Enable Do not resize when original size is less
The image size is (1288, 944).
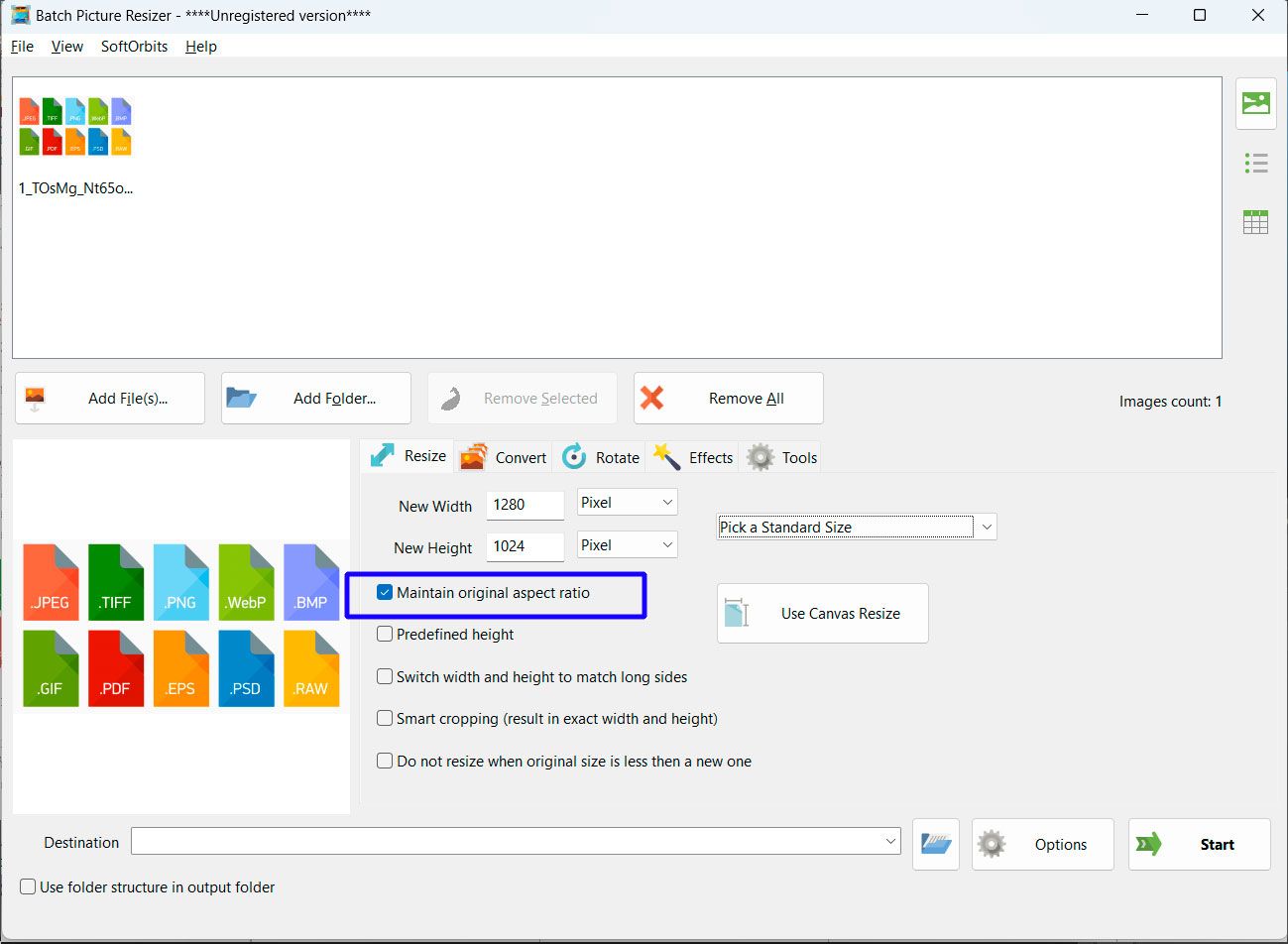[385, 762]
